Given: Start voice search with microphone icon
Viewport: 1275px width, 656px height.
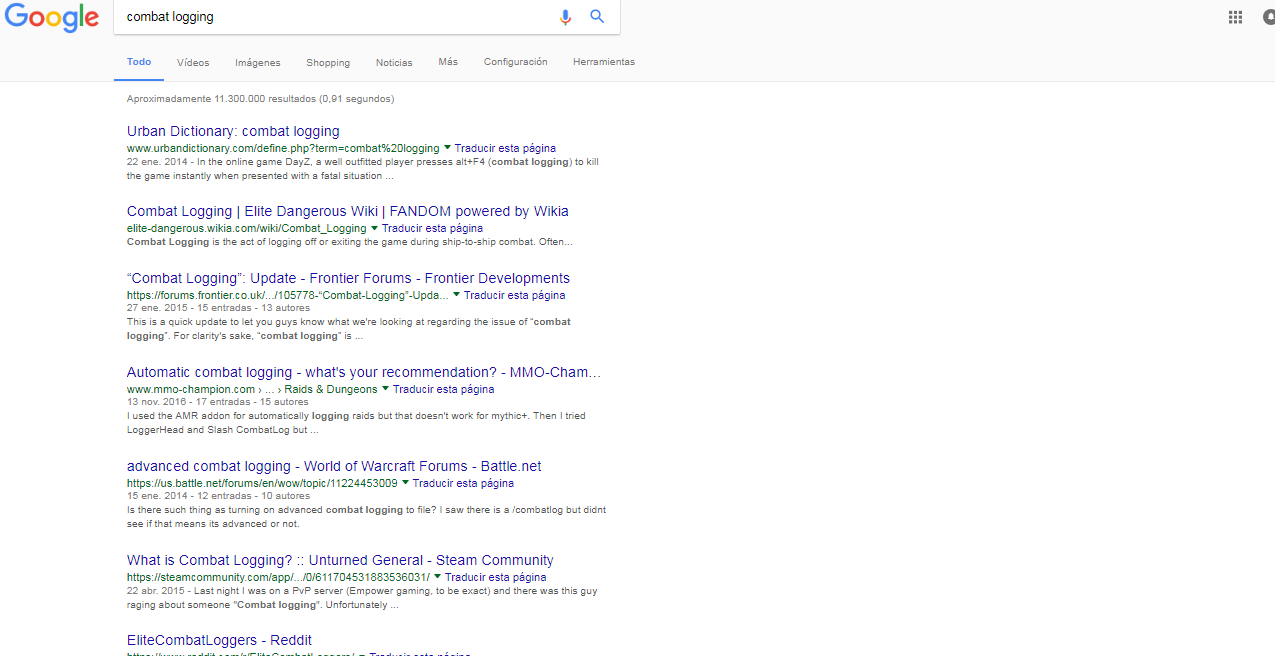Looking at the screenshot, I should pyautogui.click(x=565, y=17).
